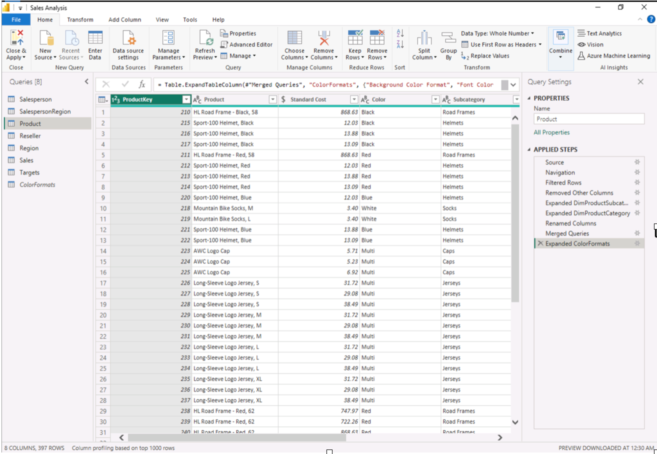Click the Keep Rows icon
This screenshot has width=657, height=454.
[355, 38]
